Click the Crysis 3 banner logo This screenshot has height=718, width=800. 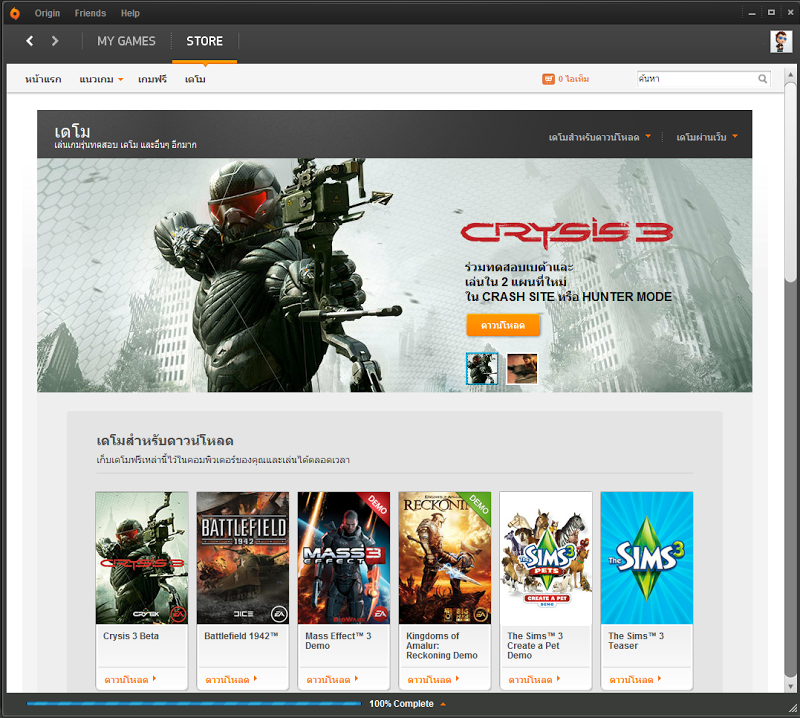(x=566, y=233)
